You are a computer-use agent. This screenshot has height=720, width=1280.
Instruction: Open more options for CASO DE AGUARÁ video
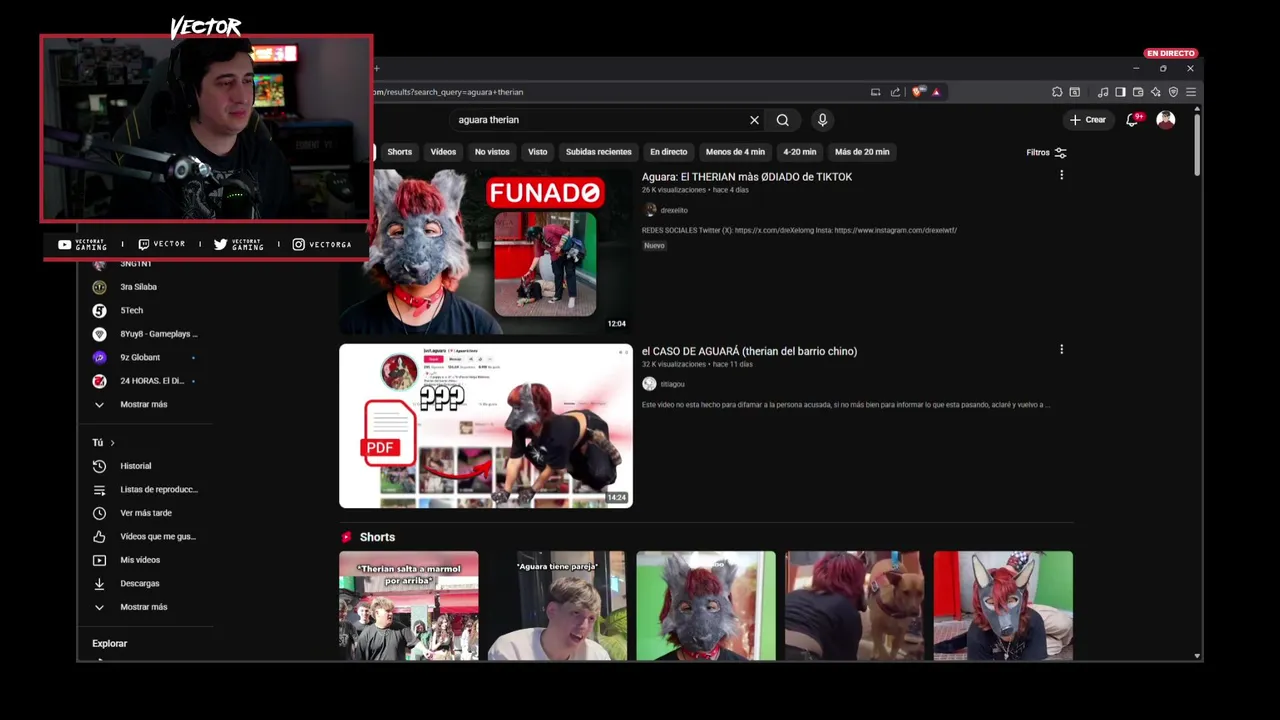pyautogui.click(x=1061, y=349)
